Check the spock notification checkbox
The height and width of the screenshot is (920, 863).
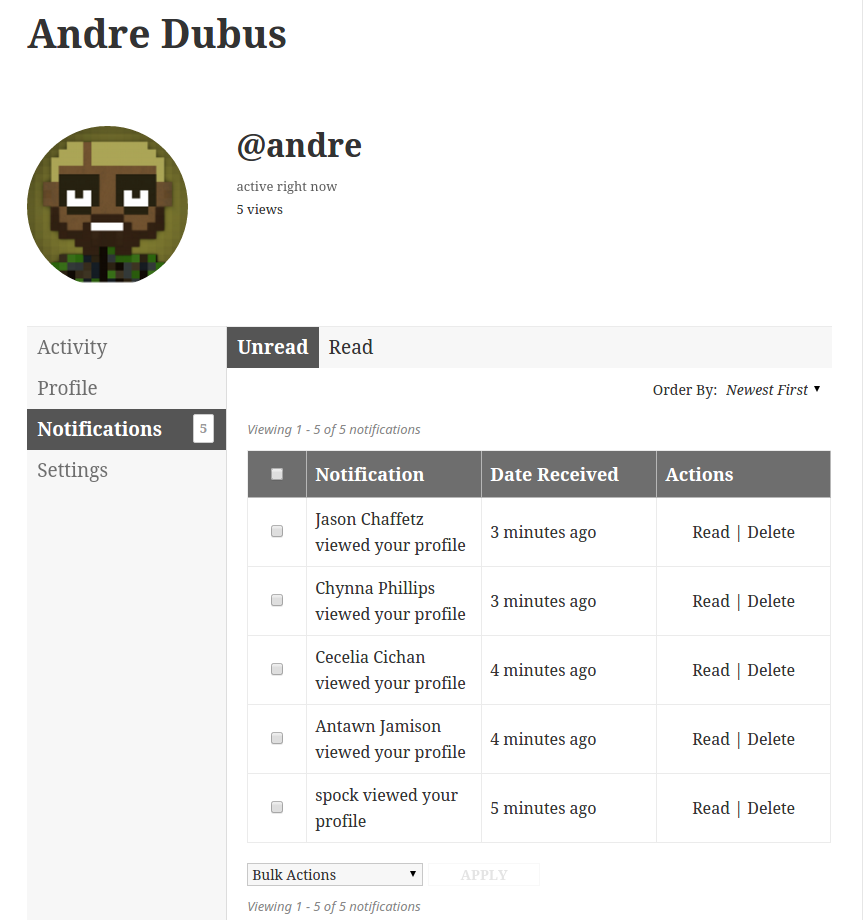(277, 807)
